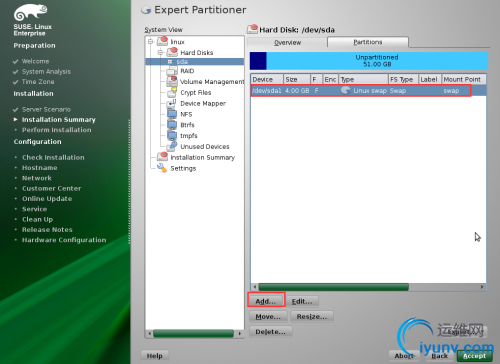The width and height of the screenshot is (500, 364).
Task: Collapse the Hard Disks tree node
Action: click(160, 52)
